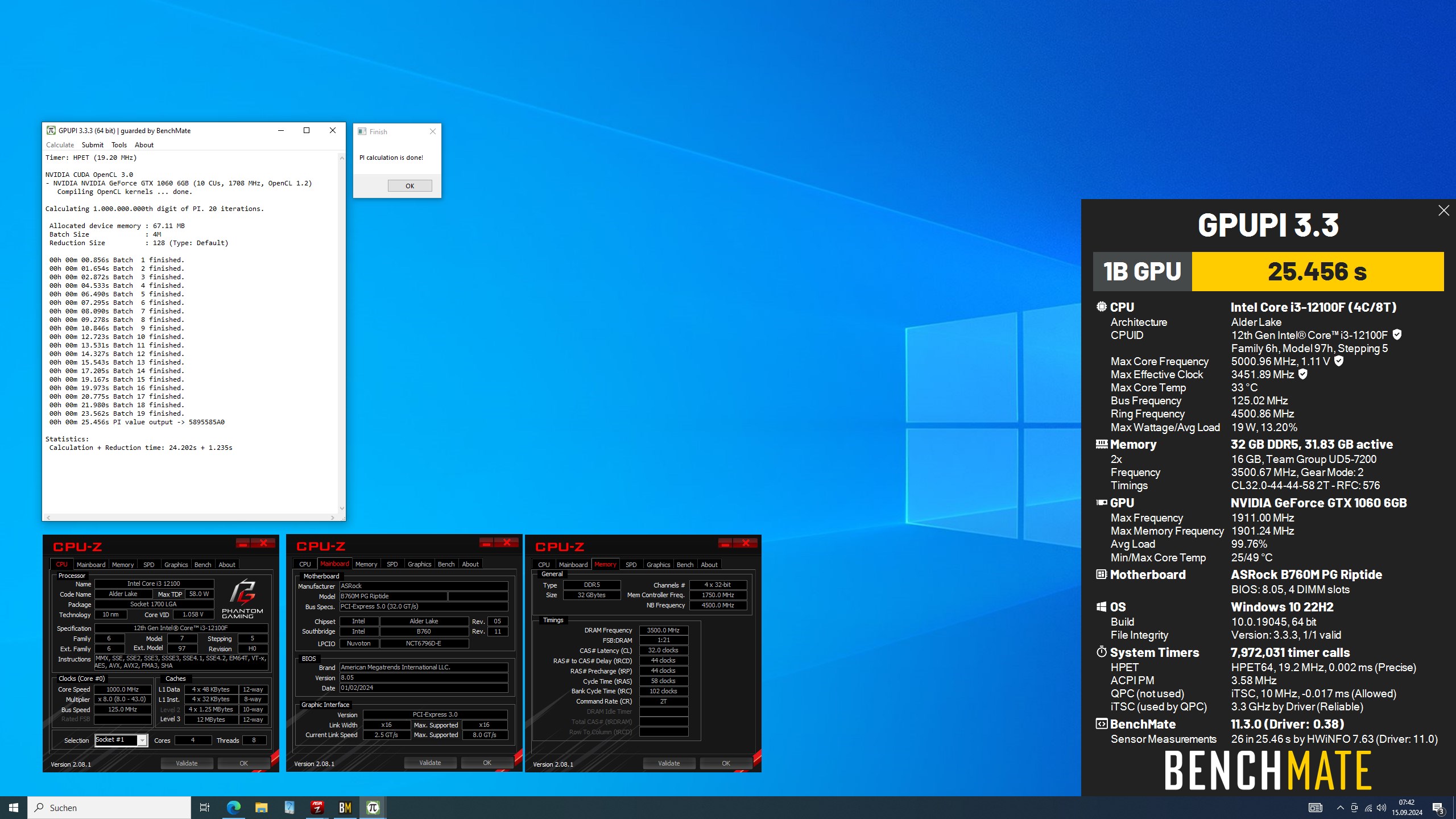Image resolution: width=1456 pixels, height=819 pixels.
Task: Open File Explorer from the taskbar
Action: (261, 808)
